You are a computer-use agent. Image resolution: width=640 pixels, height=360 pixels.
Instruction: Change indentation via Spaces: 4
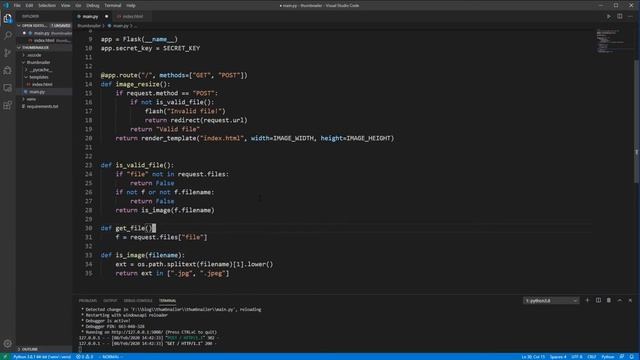558,357
